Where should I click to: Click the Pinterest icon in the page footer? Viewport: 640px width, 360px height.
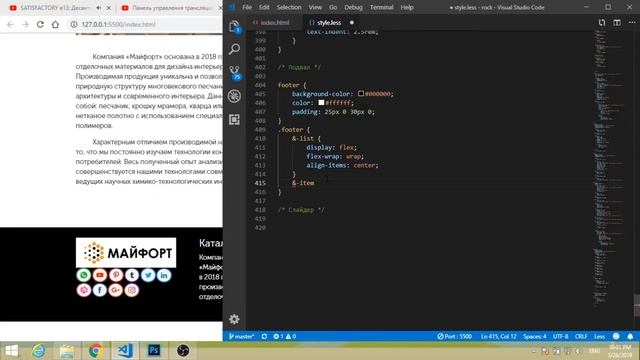[x=116, y=275]
